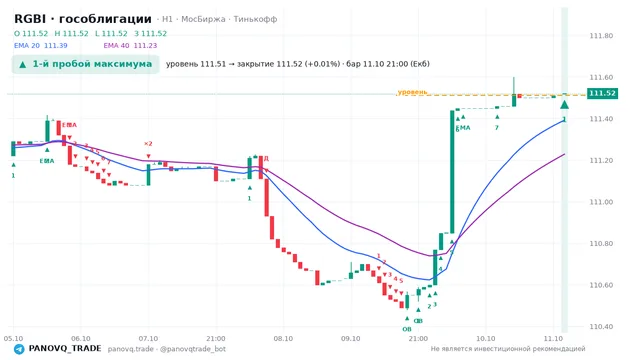This screenshot has height=360, width=640.
Task: Click the 110.80 price axis label
Action: (x=601, y=244)
